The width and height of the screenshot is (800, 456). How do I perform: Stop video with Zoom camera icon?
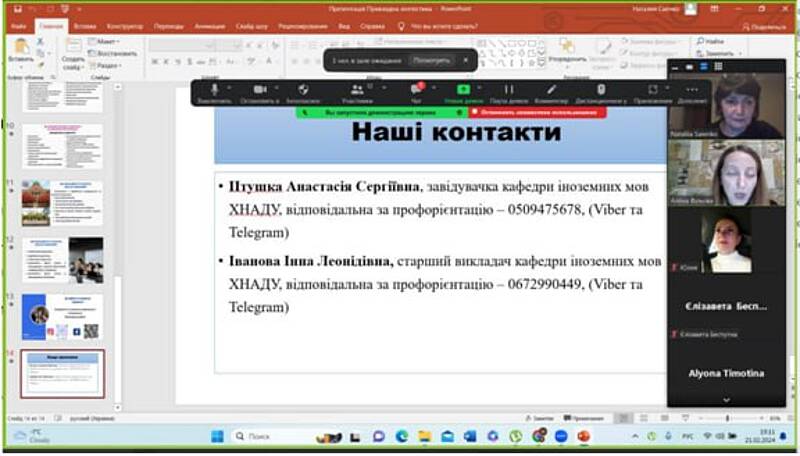click(x=260, y=90)
